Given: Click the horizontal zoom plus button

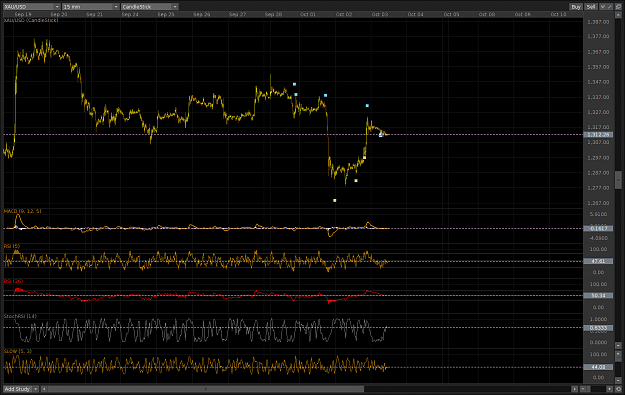Looking at the screenshot, I should click(609, 389).
